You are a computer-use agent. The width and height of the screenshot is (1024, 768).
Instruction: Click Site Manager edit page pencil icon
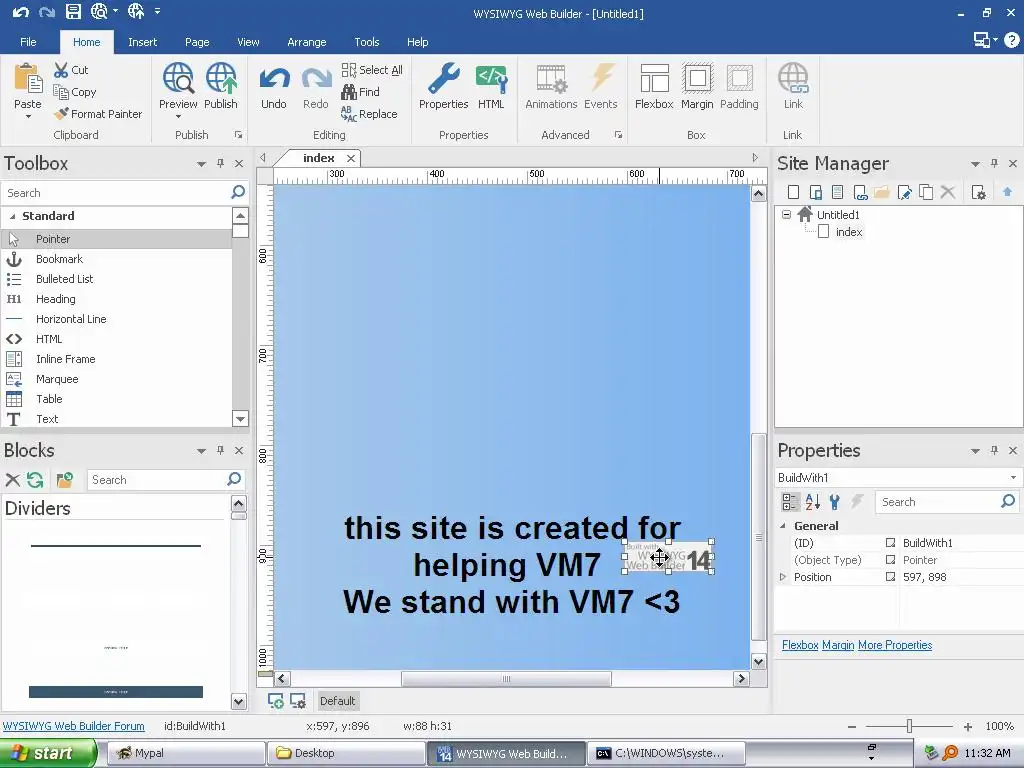pos(904,192)
